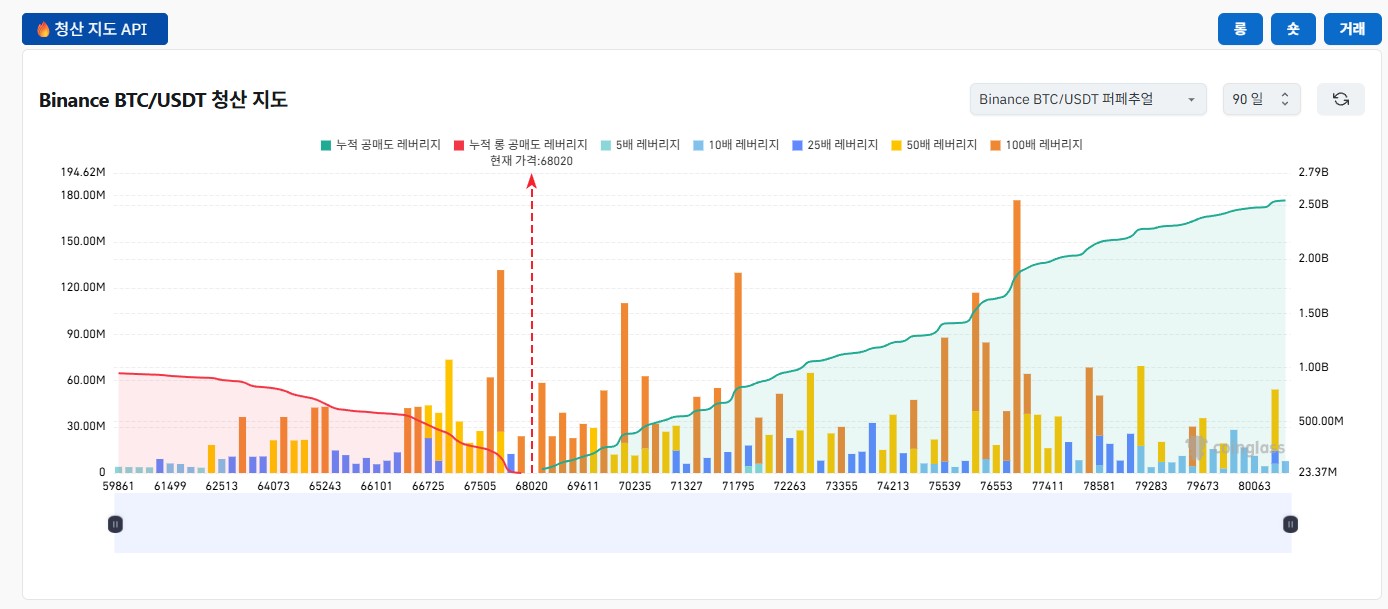Click the 71327 x-axis label
This screenshot has height=609, width=1388.
coord(687,486)
